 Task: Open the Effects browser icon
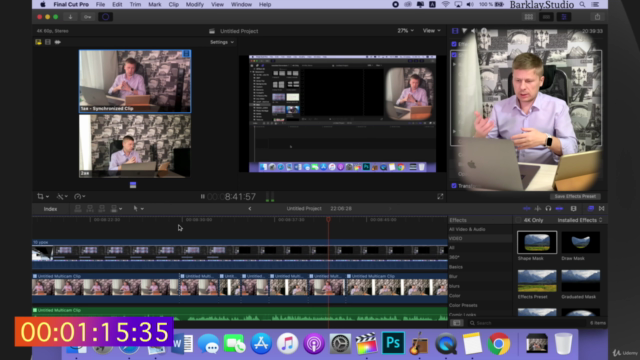591,209
